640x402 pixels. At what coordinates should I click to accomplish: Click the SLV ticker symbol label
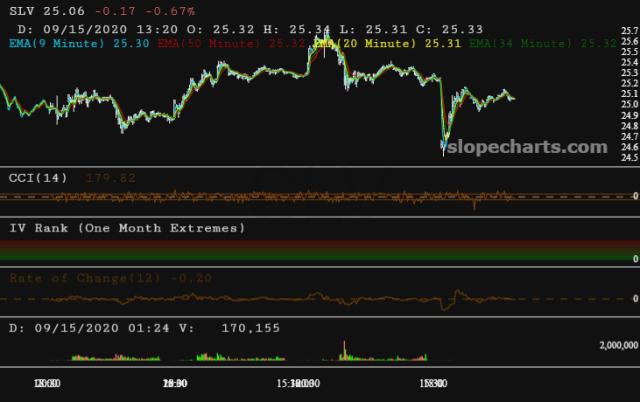pyautogui.click(x=21, y=11)
